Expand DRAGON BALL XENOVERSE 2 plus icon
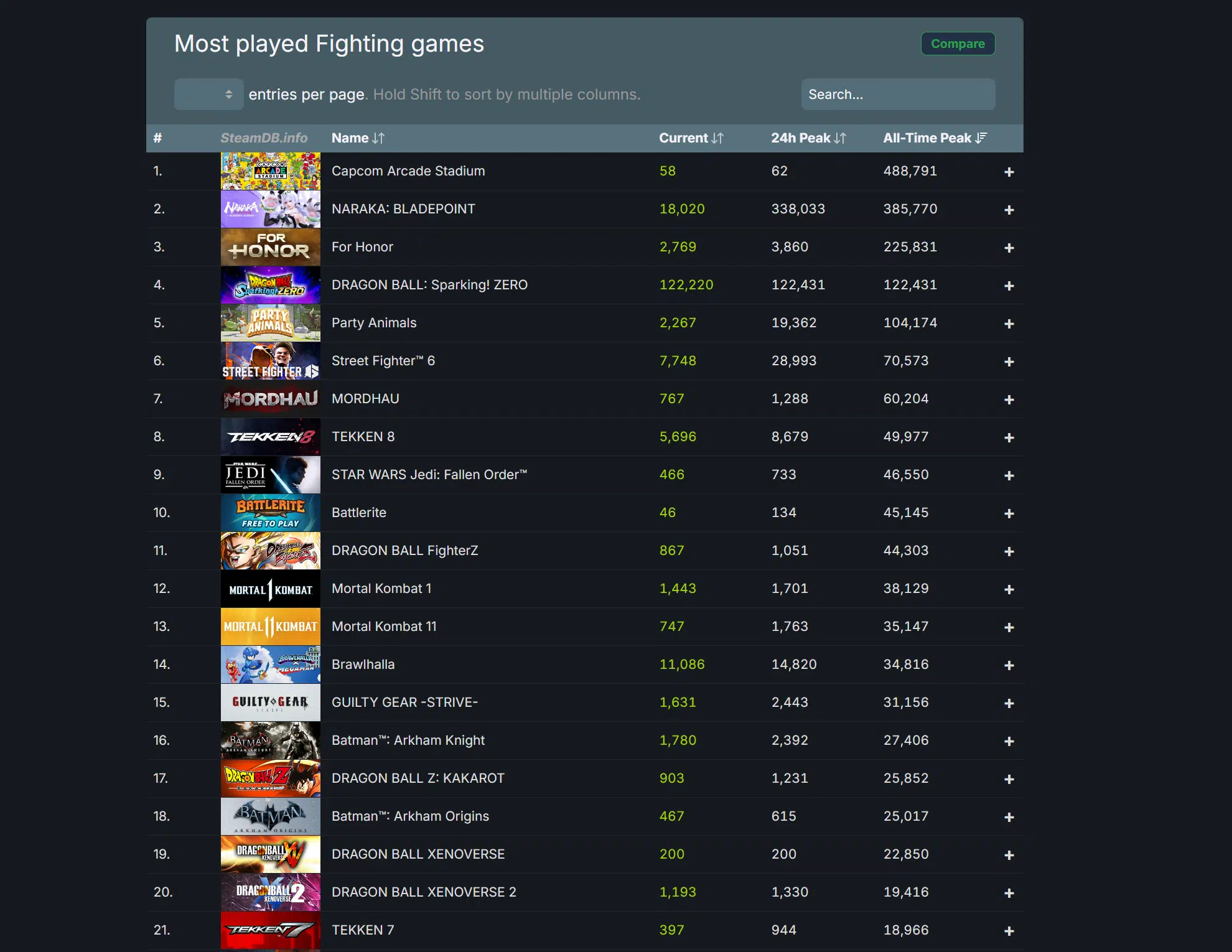Image resolution: width=1232 pixels, height=952 pixels. pyautogui.click(x=1009, y=893)
